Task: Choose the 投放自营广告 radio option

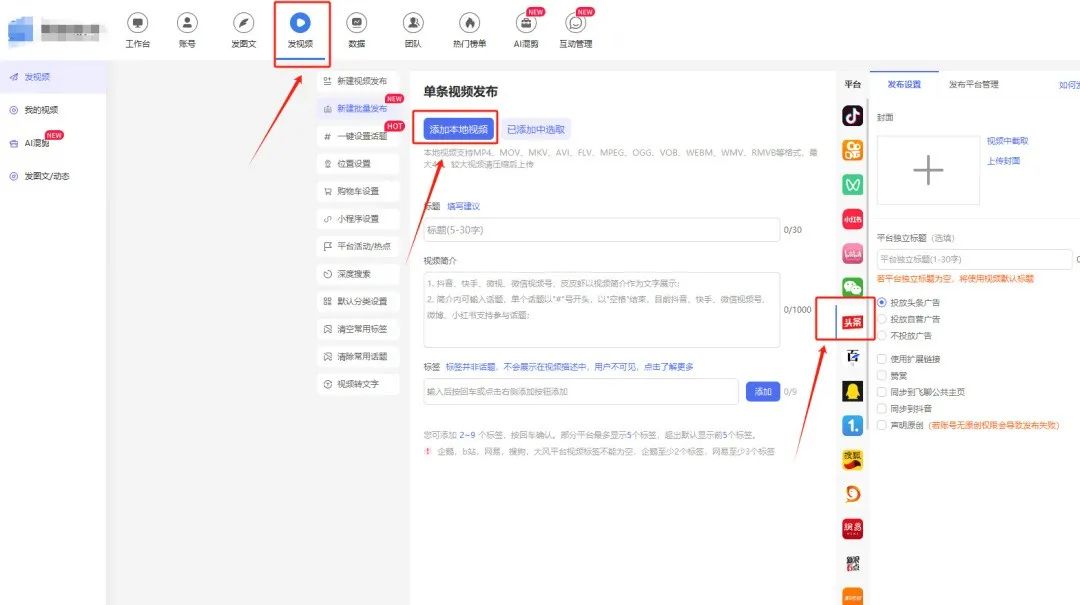Action: pyautogui.click(x=882, y=319)
